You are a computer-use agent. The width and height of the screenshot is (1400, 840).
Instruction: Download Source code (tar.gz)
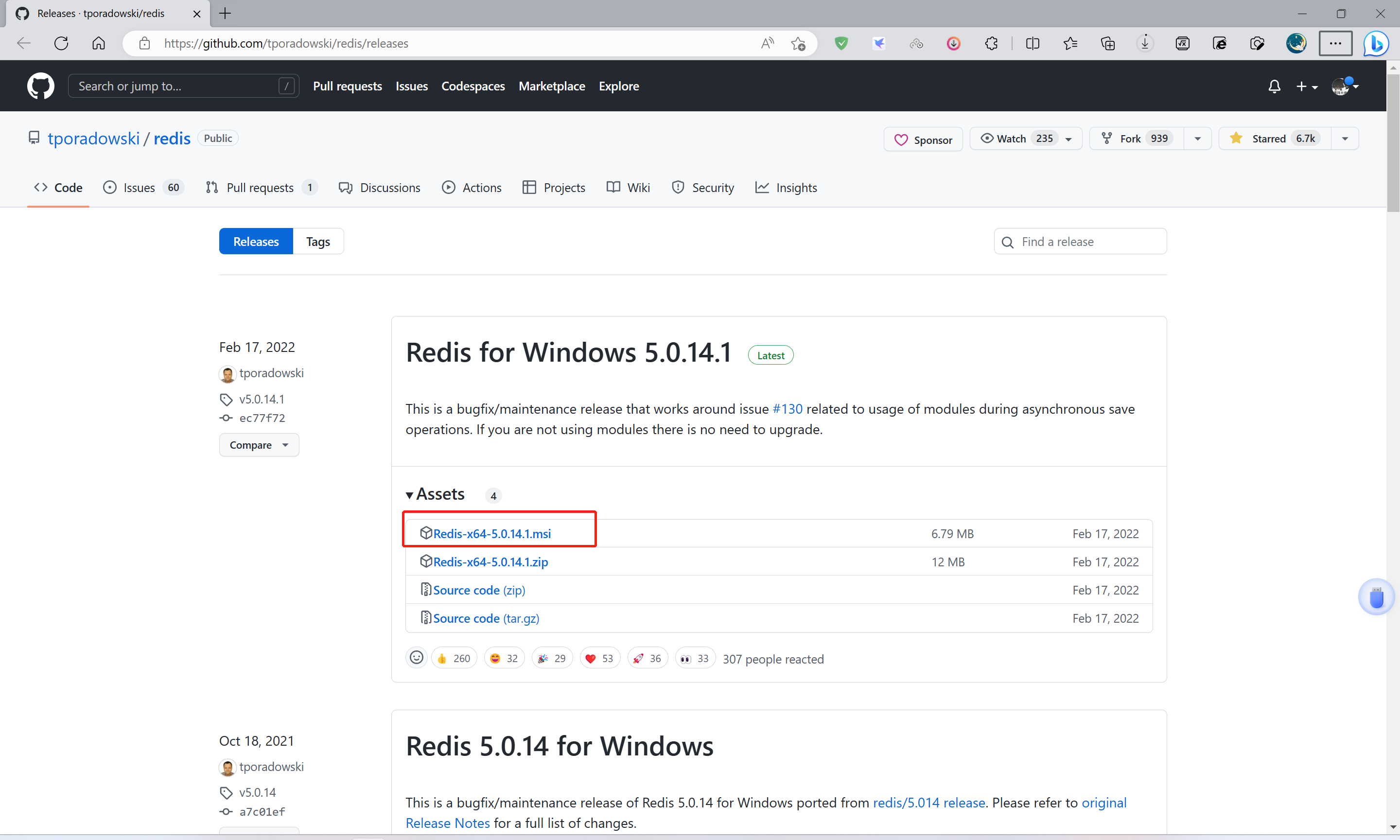[486, 619]
